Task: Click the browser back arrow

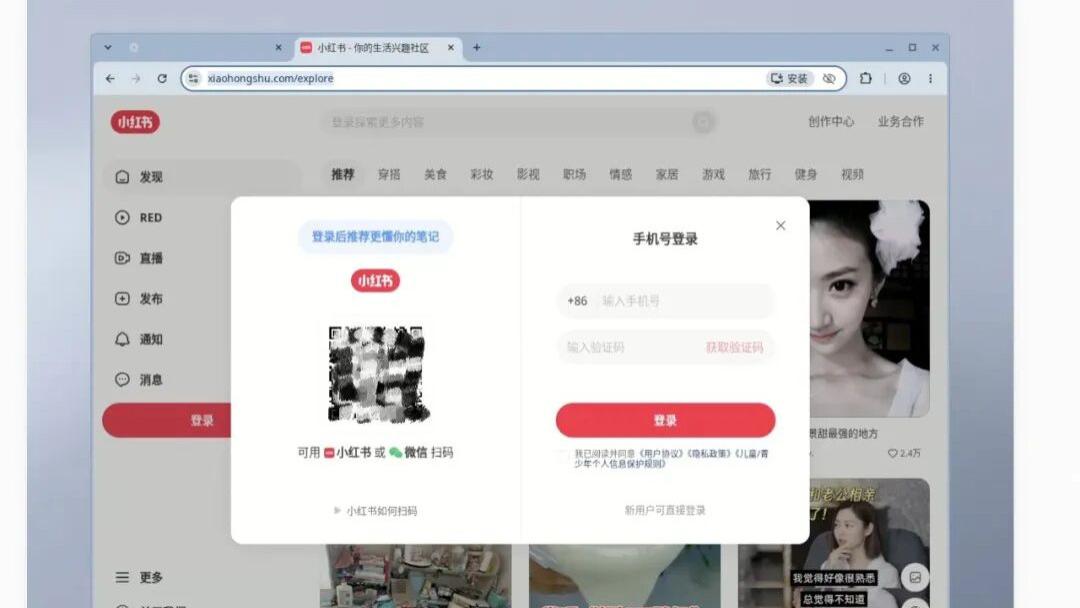Action: click(x=110, y=78)
